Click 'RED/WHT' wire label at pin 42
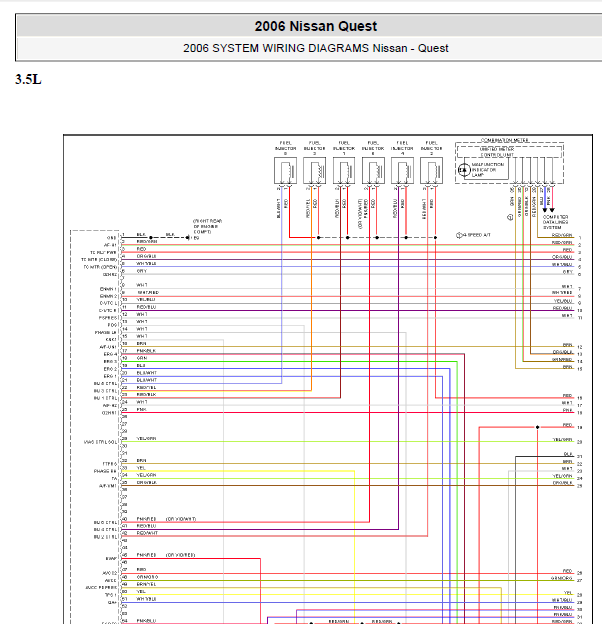The image size is (602, 624). [x=147, y=533]
